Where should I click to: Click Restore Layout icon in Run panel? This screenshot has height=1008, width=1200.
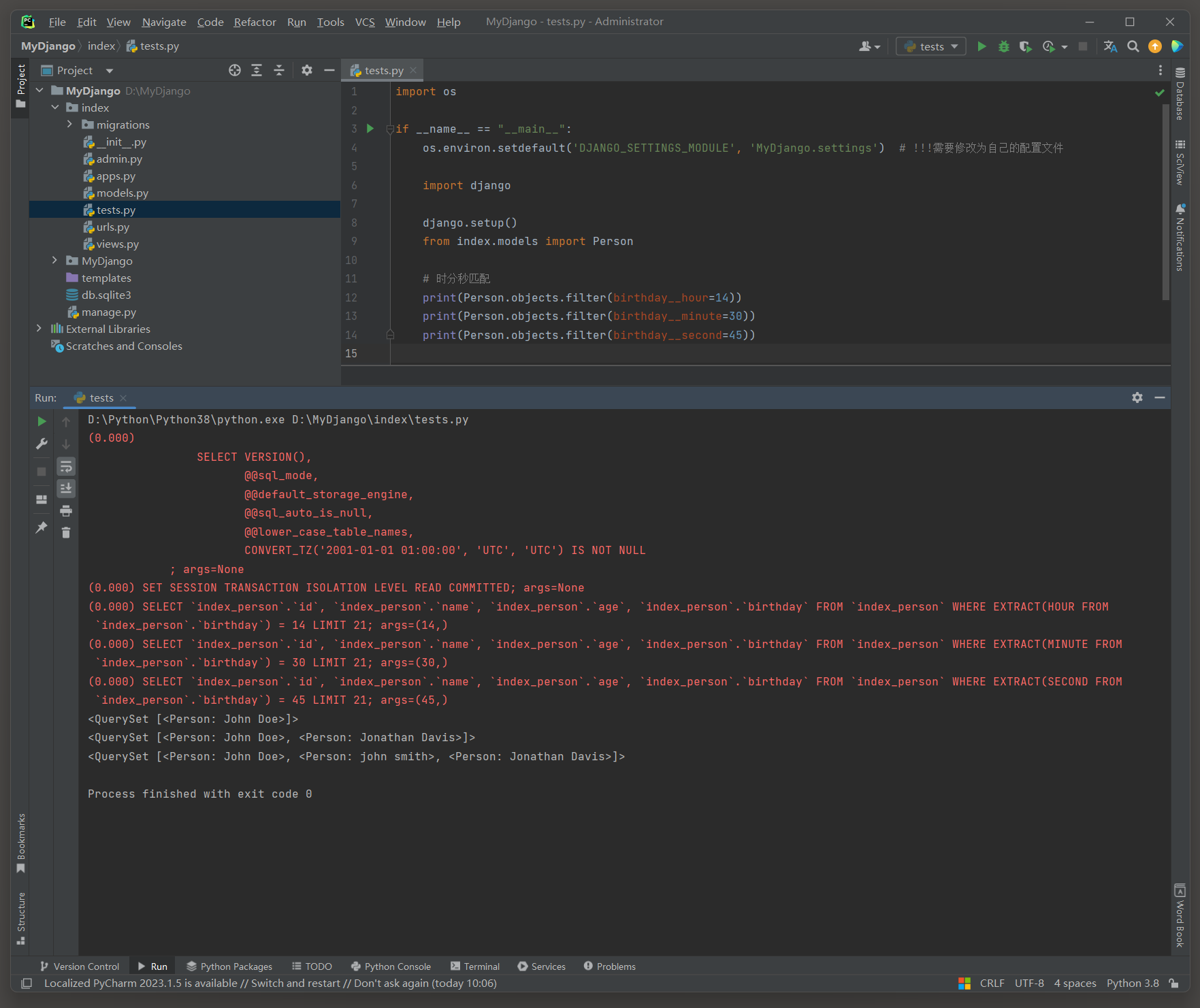click(x=42, y=500)
